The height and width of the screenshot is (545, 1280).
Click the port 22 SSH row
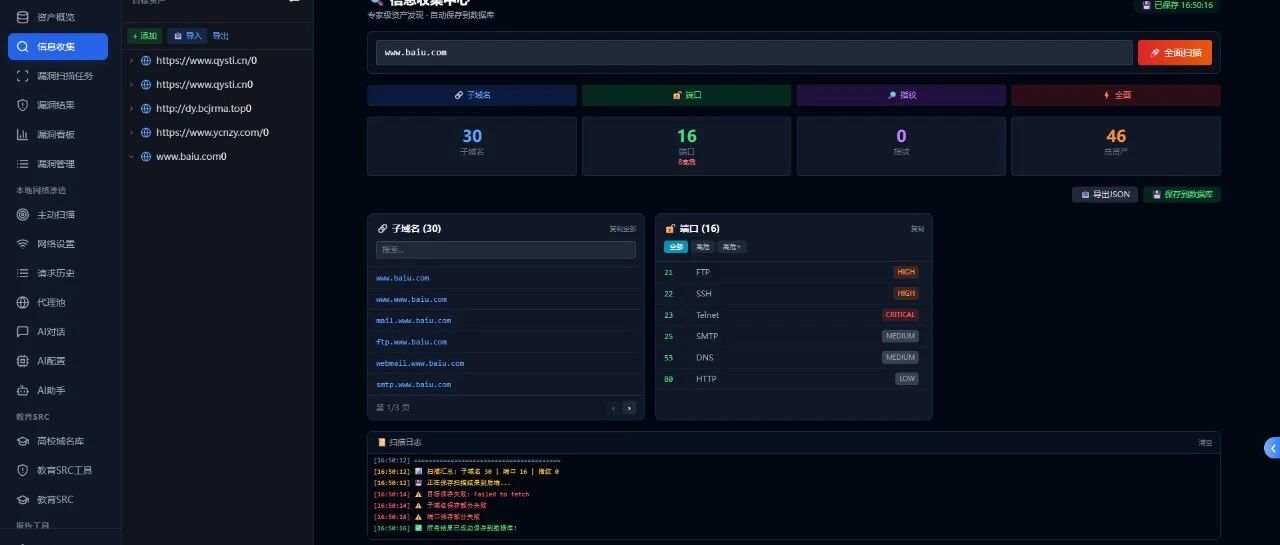point(791,293)
